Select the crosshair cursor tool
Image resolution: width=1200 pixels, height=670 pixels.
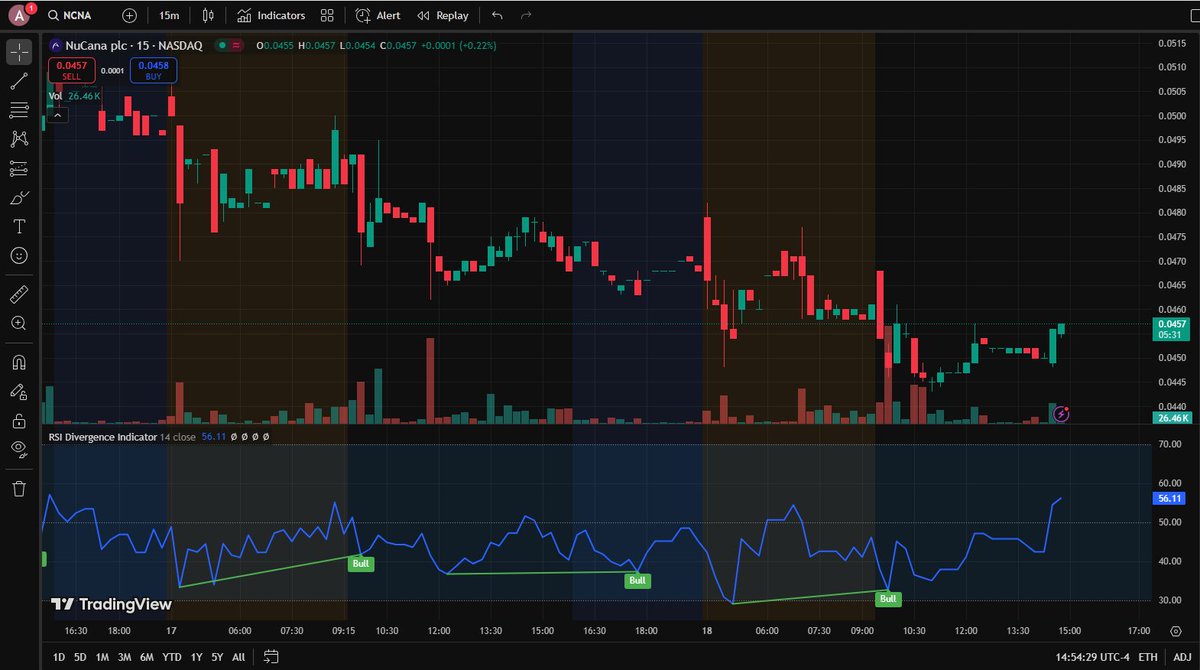point(18,51)
